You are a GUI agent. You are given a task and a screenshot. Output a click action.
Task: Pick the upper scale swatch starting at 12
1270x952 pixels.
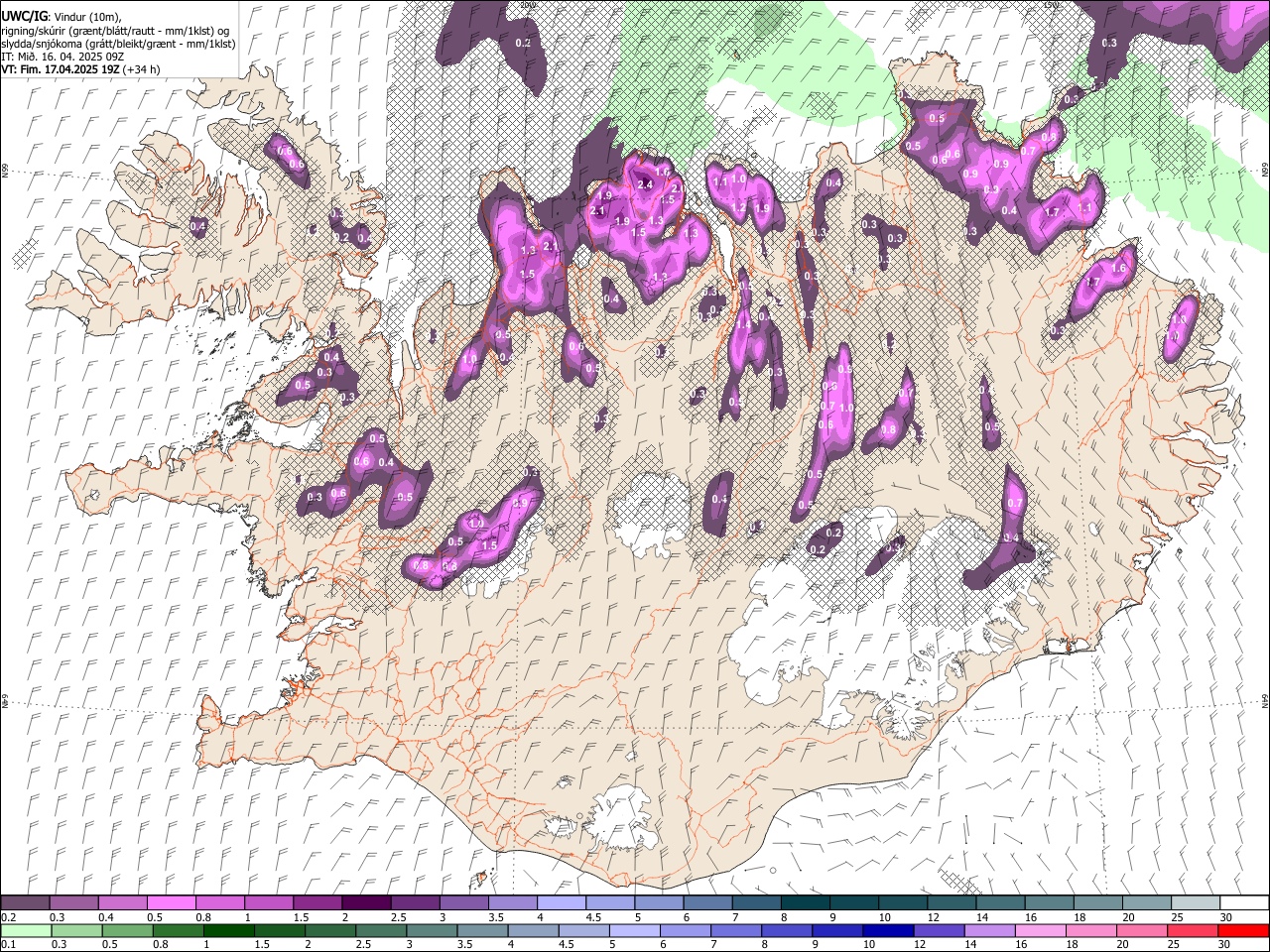coord(952,903)
